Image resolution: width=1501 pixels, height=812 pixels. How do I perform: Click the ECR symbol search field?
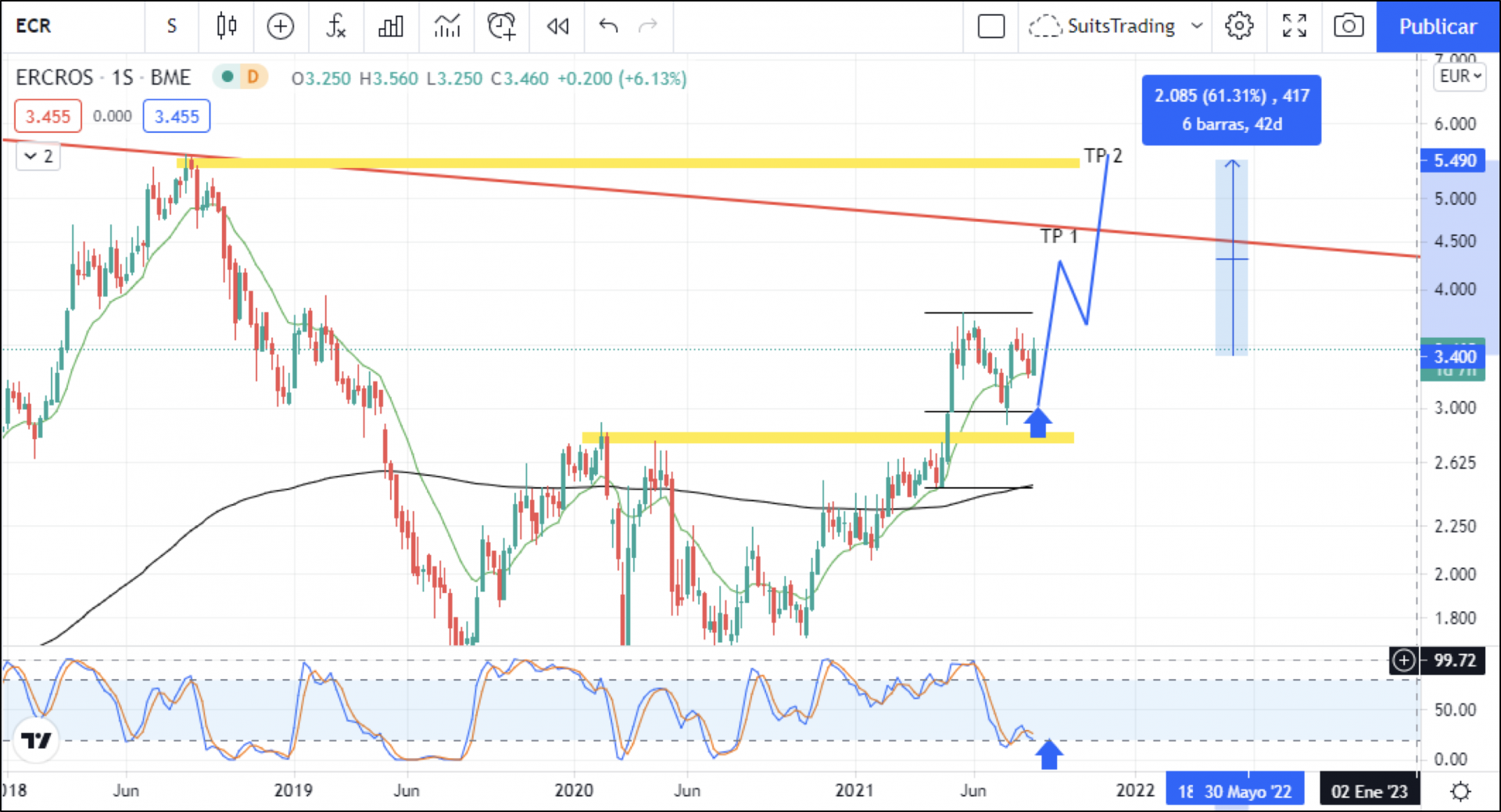[70, 27]
